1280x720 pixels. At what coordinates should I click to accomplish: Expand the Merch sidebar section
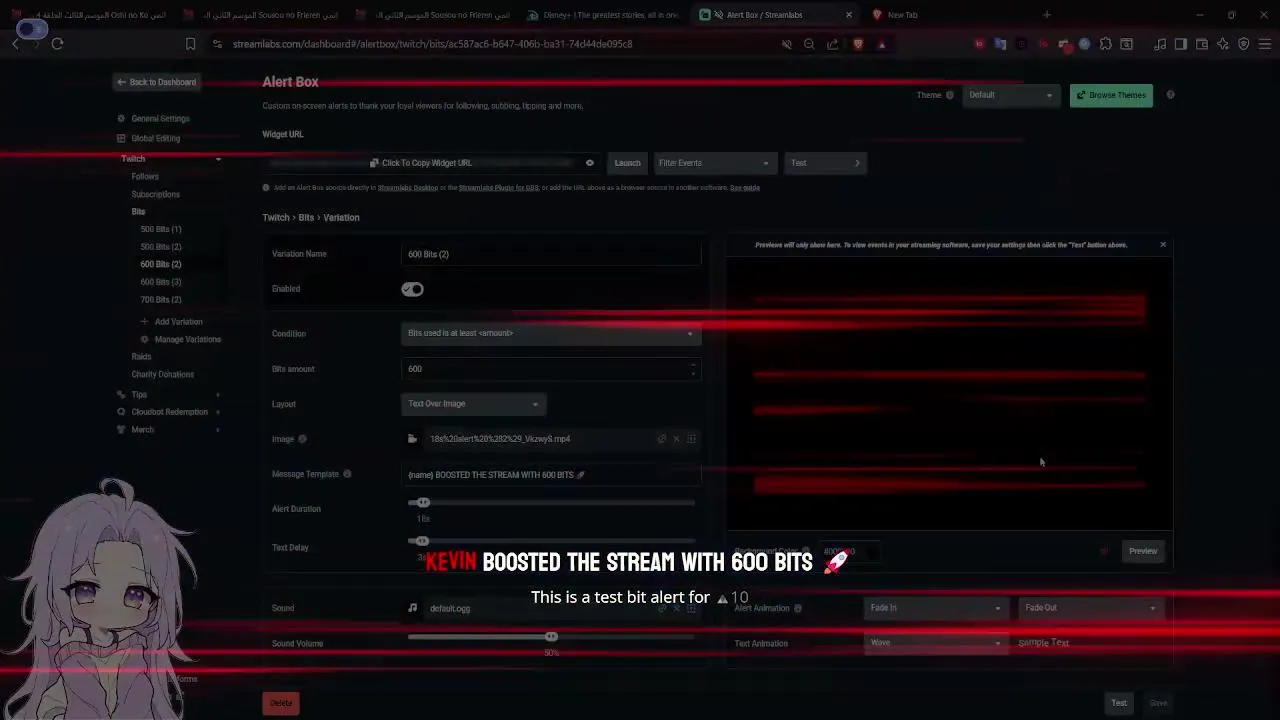pos(218,430)
